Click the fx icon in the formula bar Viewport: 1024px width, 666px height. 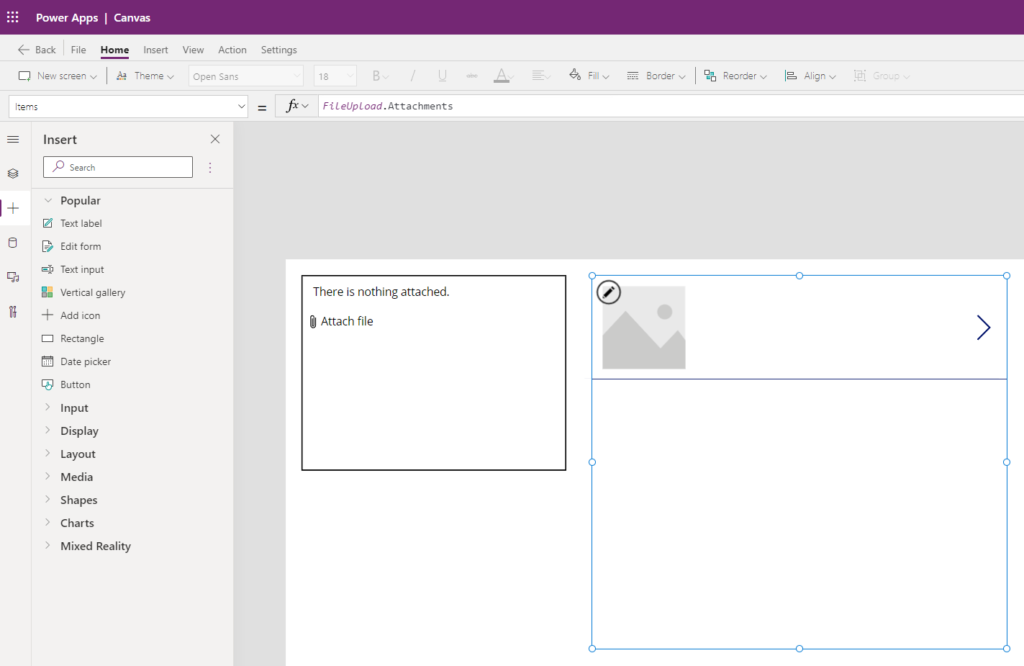click(x=293, y=105)
